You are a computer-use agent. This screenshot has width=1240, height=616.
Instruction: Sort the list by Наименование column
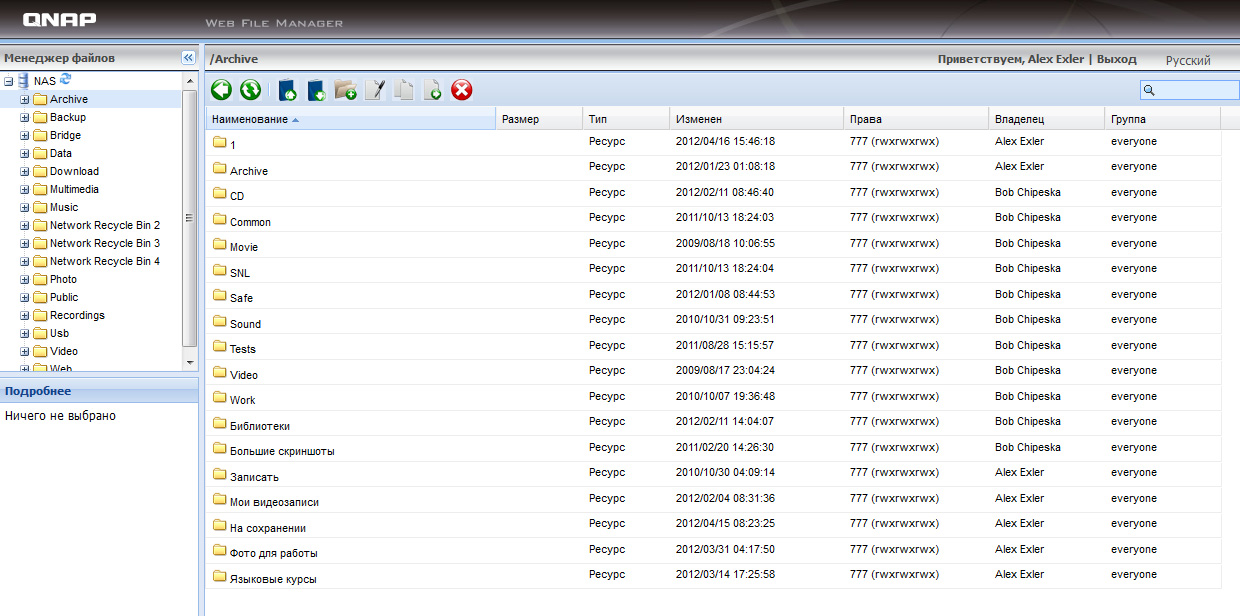(250, 120)
